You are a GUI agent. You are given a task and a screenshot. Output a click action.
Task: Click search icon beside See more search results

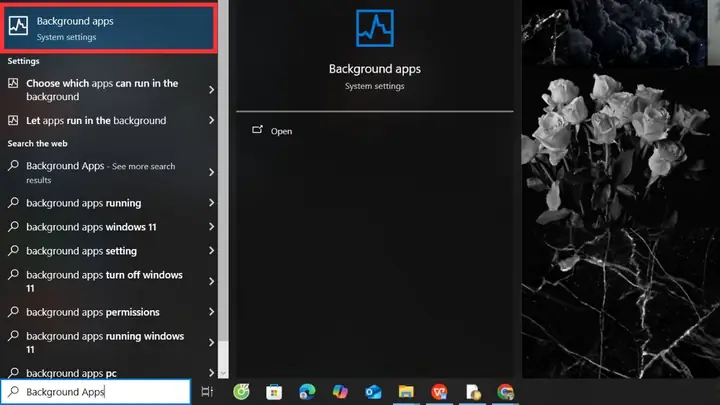[x=13, y=166]
